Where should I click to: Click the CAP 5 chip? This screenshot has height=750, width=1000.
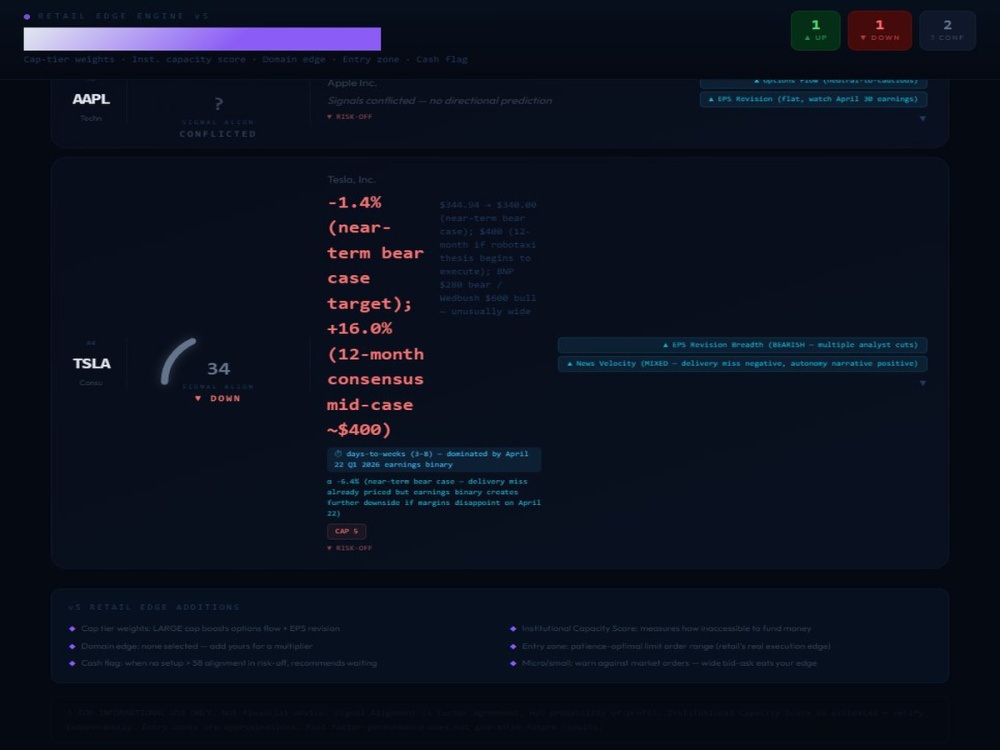point(346,531)
